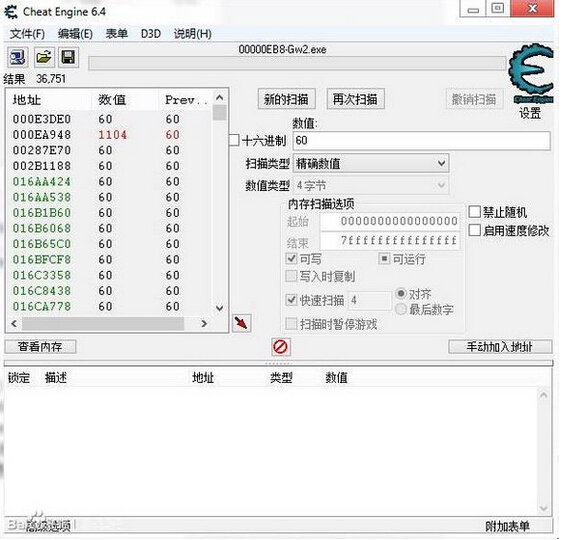Click the open folder icon
This screenshot has height=540, width=564.
coord(44,57)
